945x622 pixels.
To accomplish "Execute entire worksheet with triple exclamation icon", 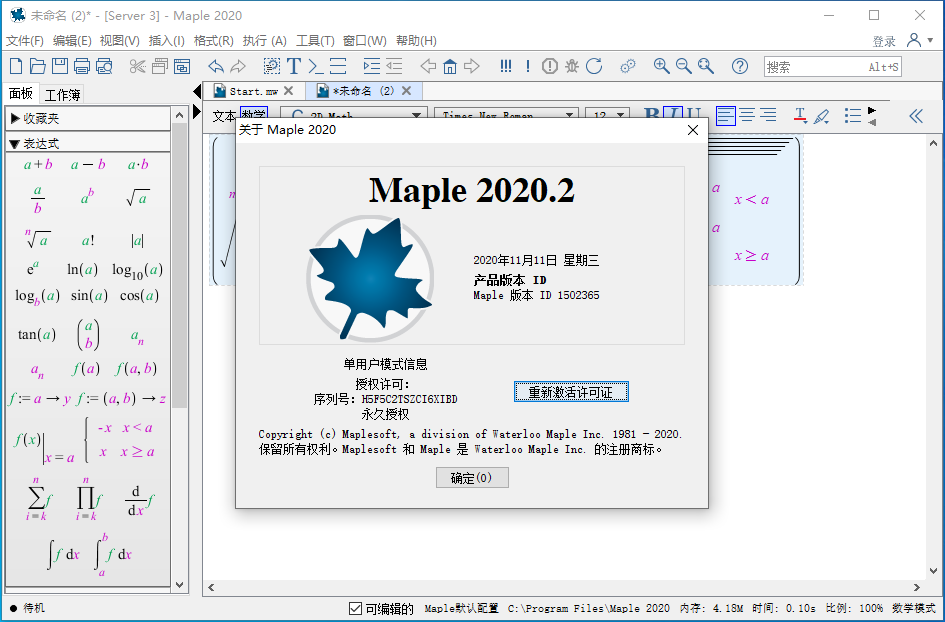I will coord(506,66).
